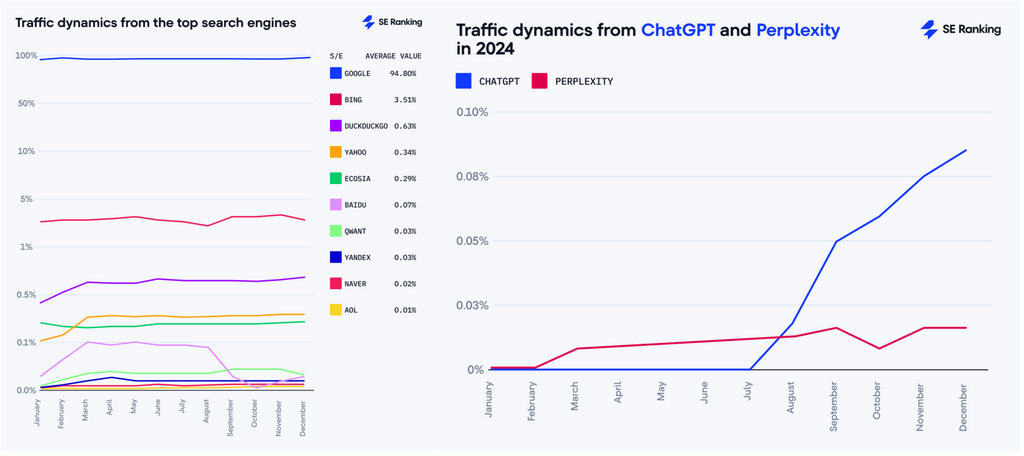This screenshot has width=1024, height=456.
Task: Click the 0.05% y-axis label
Action: pos(472,241)
